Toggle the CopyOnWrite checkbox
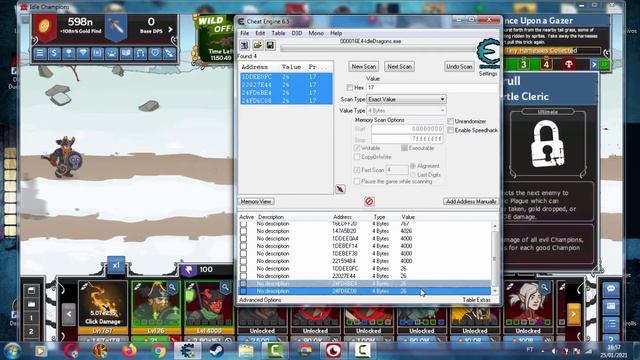640x360 pixels. point(357,157)
